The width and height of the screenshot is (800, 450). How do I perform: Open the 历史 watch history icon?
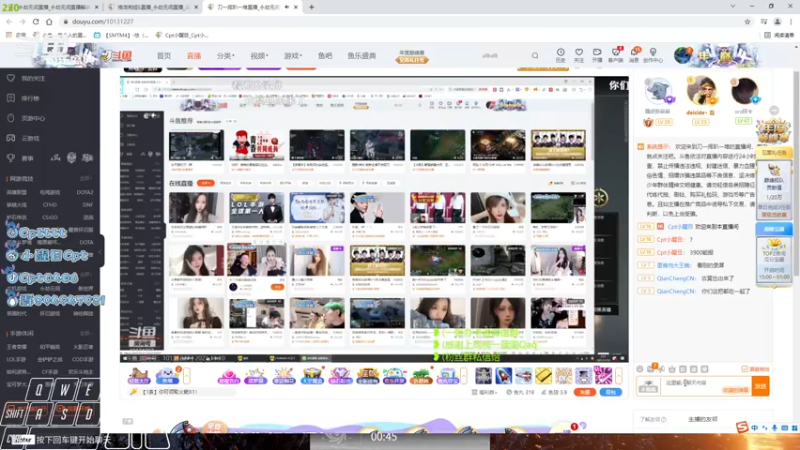pos(560,55)
